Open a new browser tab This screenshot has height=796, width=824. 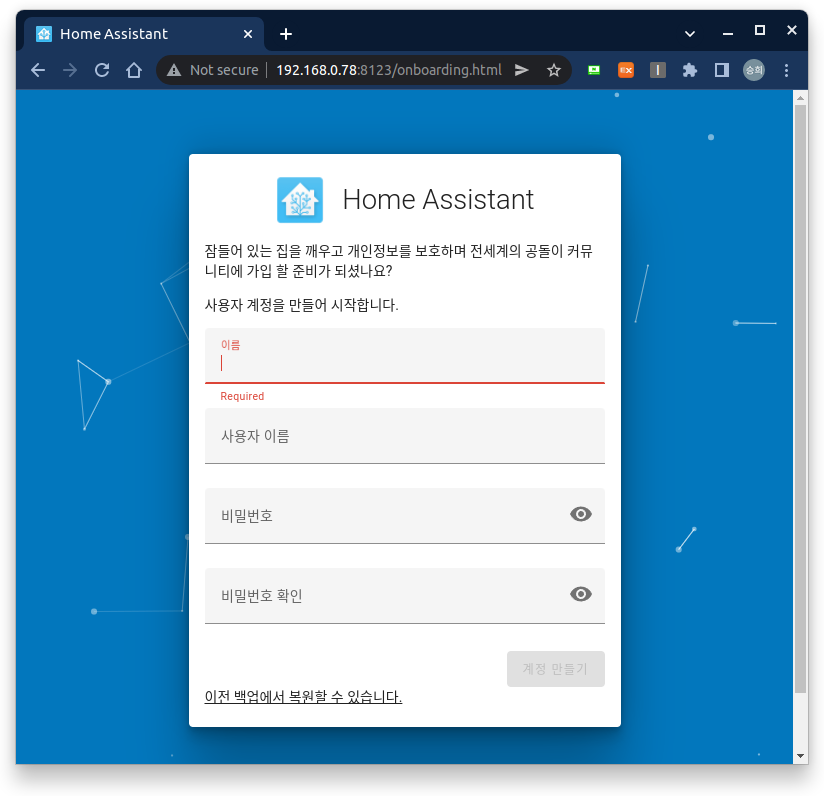point(286,34)
